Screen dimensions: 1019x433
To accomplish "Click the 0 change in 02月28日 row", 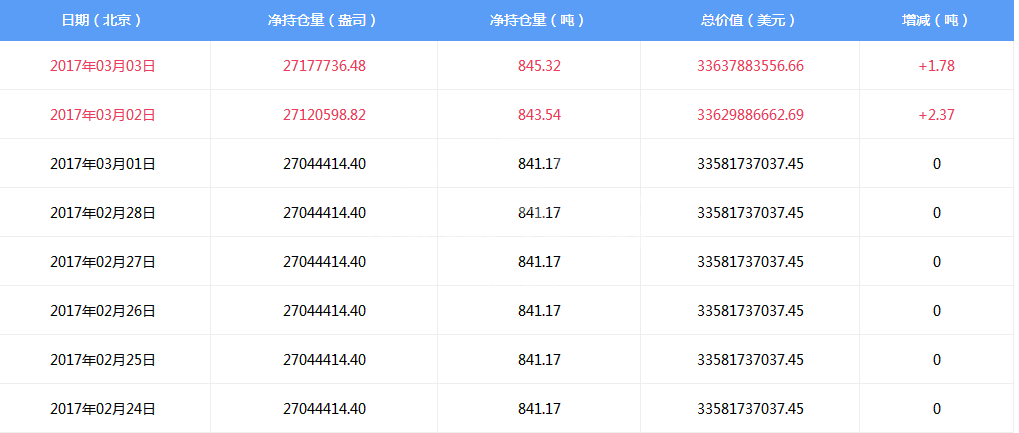I will [936, 213].
